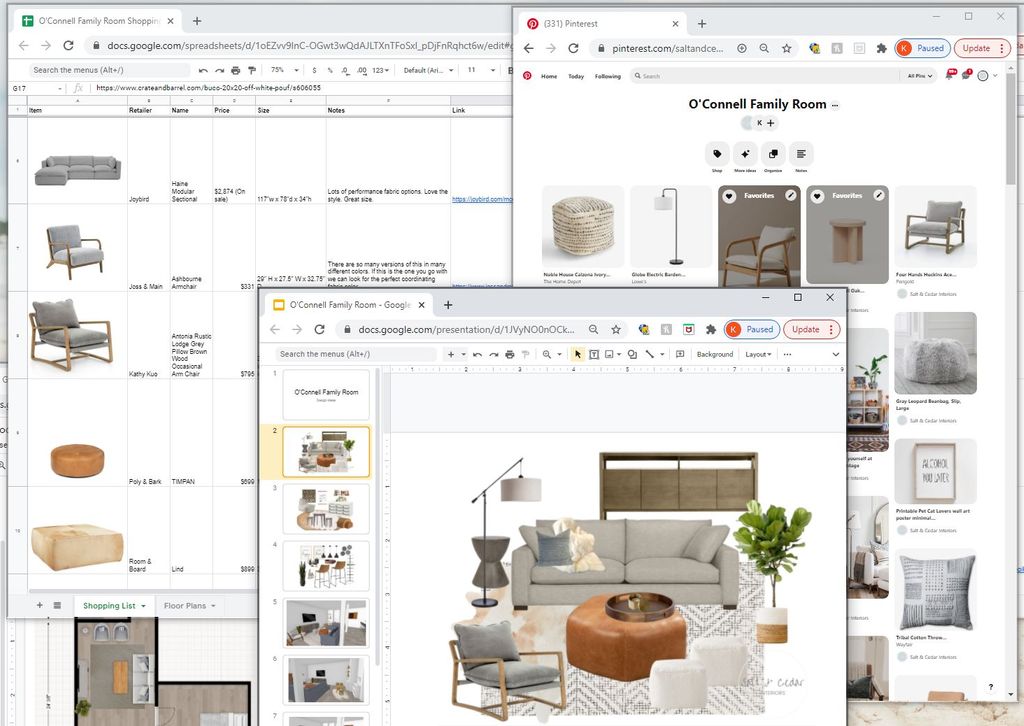Open More ideas on the Pinterest board
The height and width of the screenshot is (726, 1024).
tap(745, 154)
